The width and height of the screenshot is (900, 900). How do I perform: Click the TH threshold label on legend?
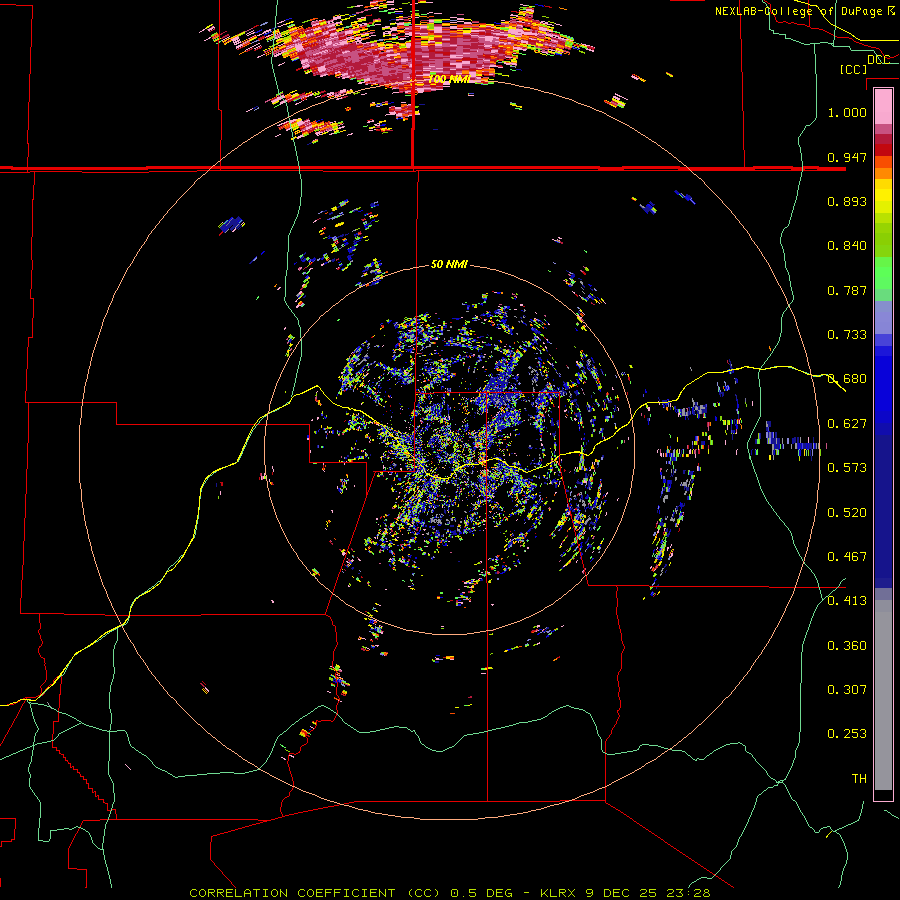(859, 779)
